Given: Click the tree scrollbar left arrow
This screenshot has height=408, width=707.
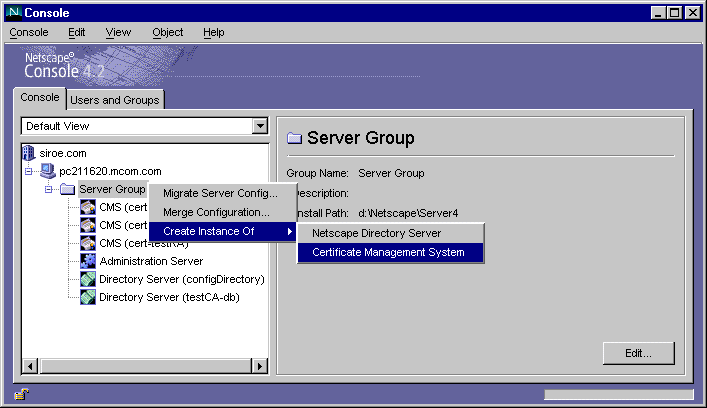Looking at the screenshot, I should [30, 366].
